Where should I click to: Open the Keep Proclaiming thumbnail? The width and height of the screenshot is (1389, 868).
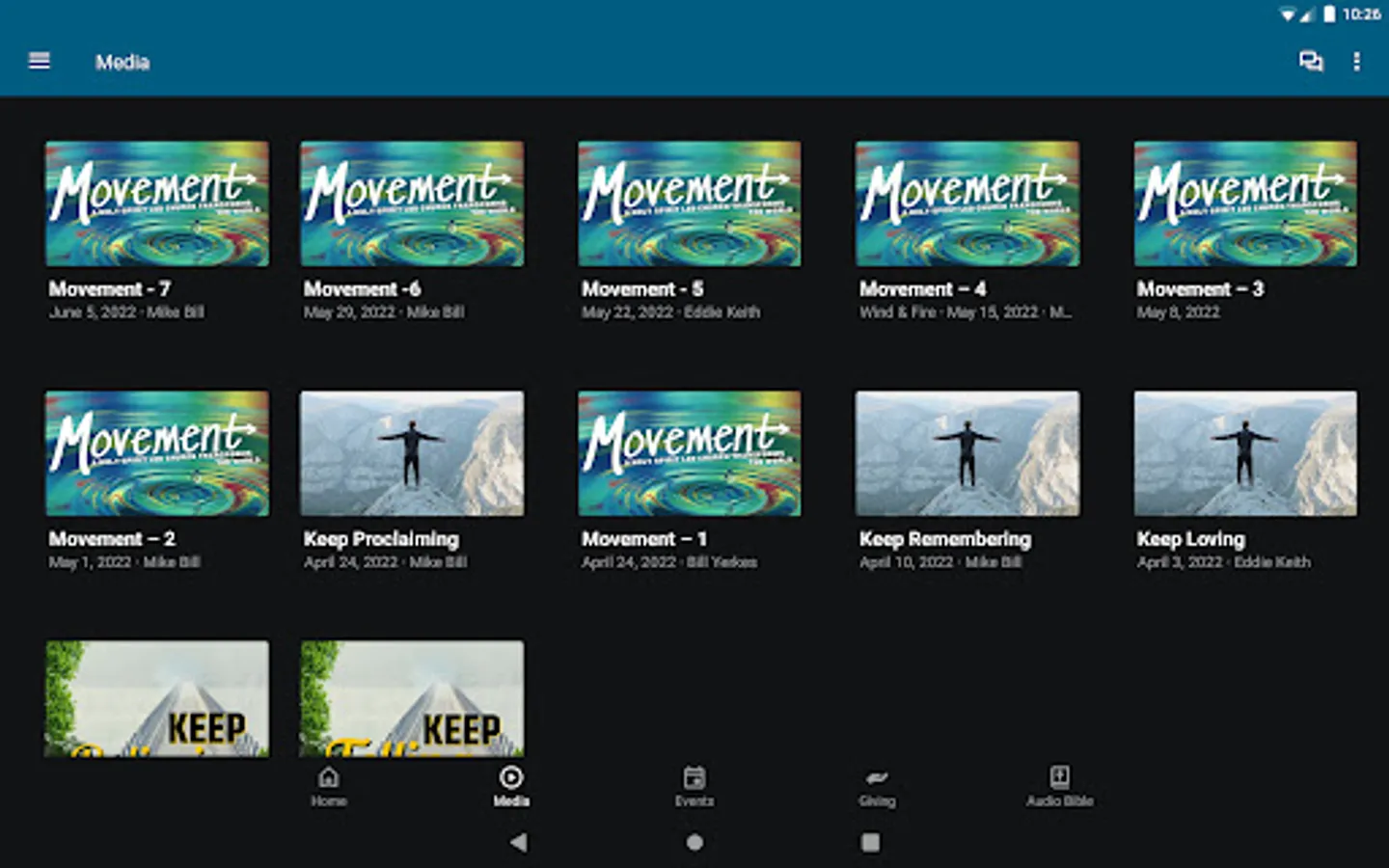click(412, 453)
